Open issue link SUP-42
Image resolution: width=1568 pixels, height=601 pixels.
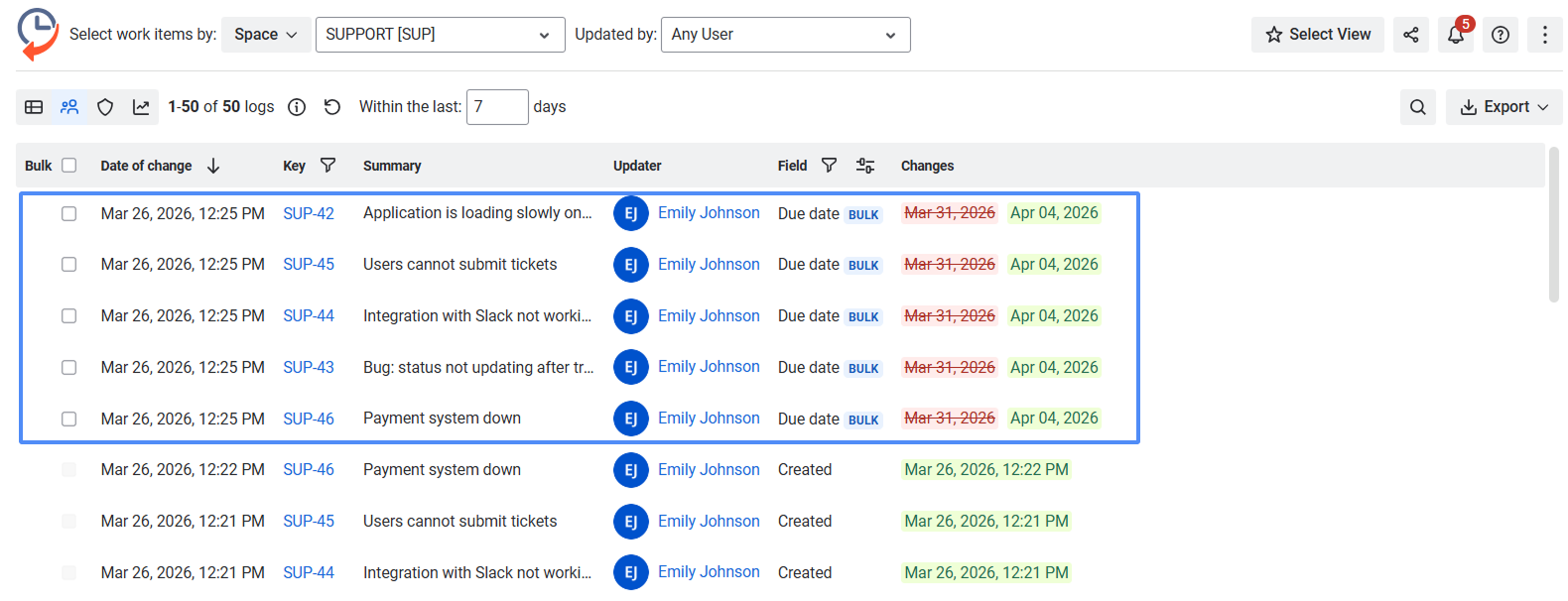[309, 213]
